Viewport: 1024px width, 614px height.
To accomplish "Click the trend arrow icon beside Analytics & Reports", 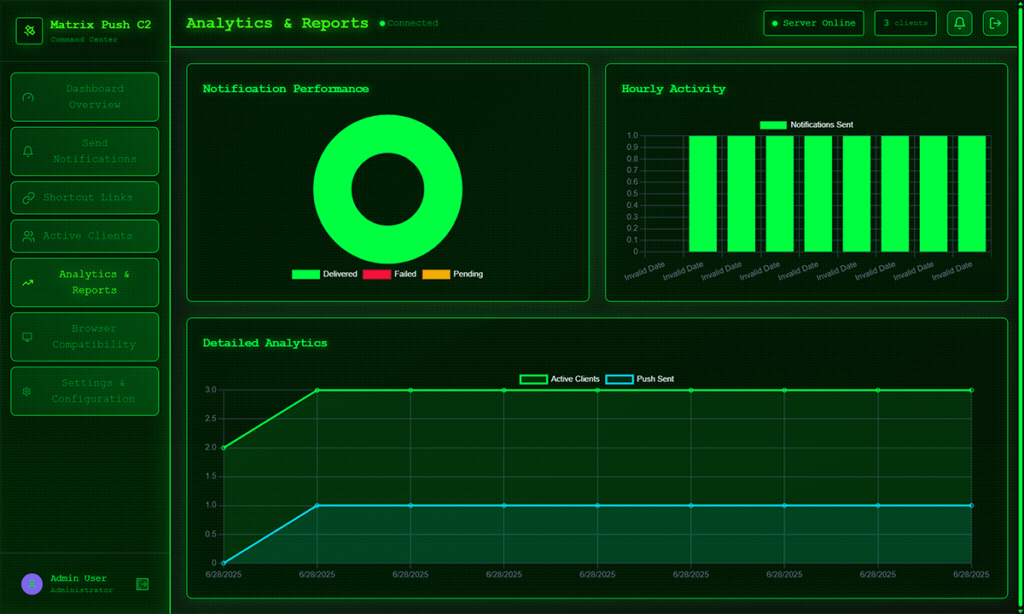I will pyautogui.click(x=28, y=283).
